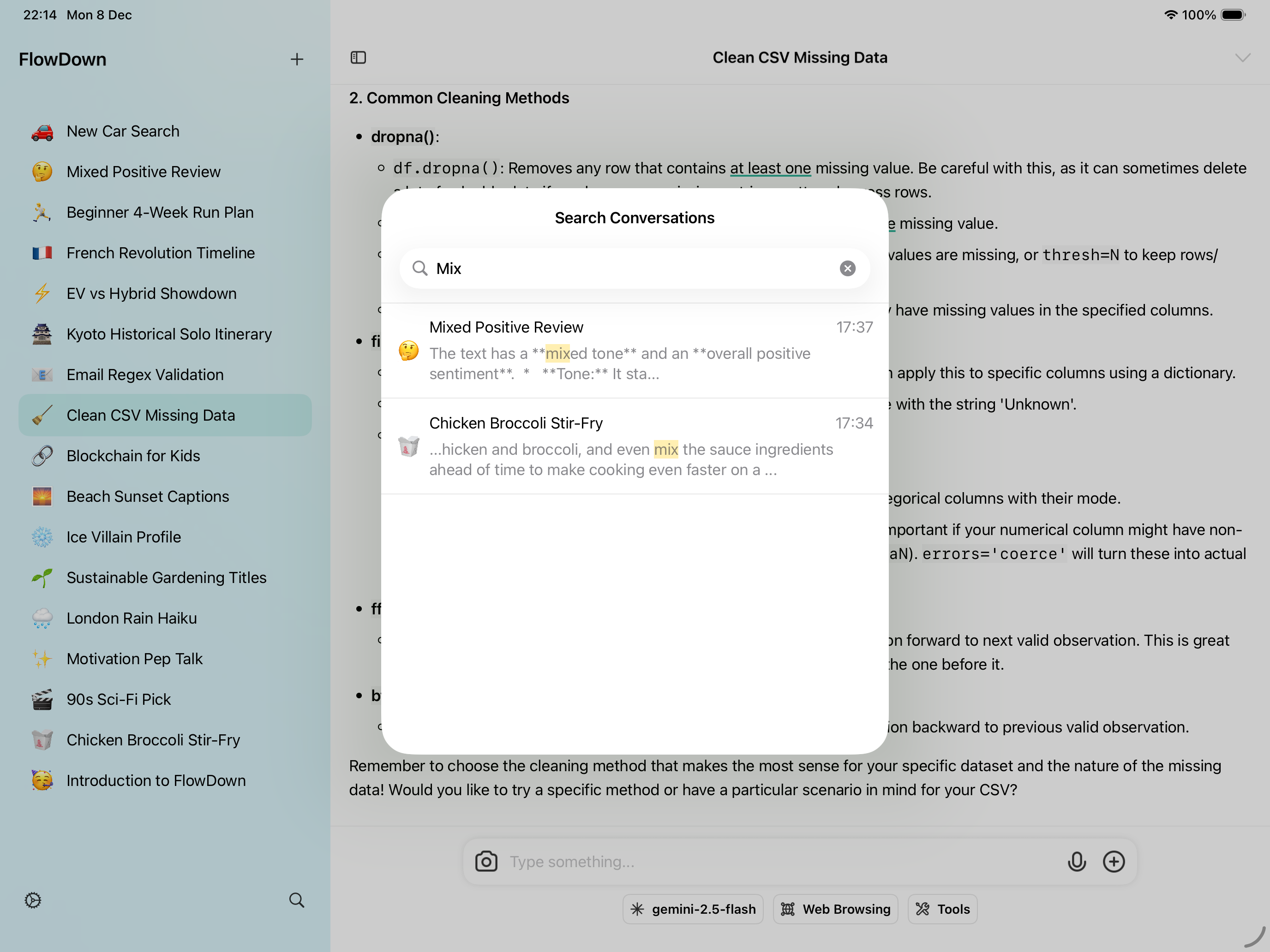Screen dimensions: 1270x952
Task: Open 90s Sci-Fi Pick conversation
Action: point(165,700)
